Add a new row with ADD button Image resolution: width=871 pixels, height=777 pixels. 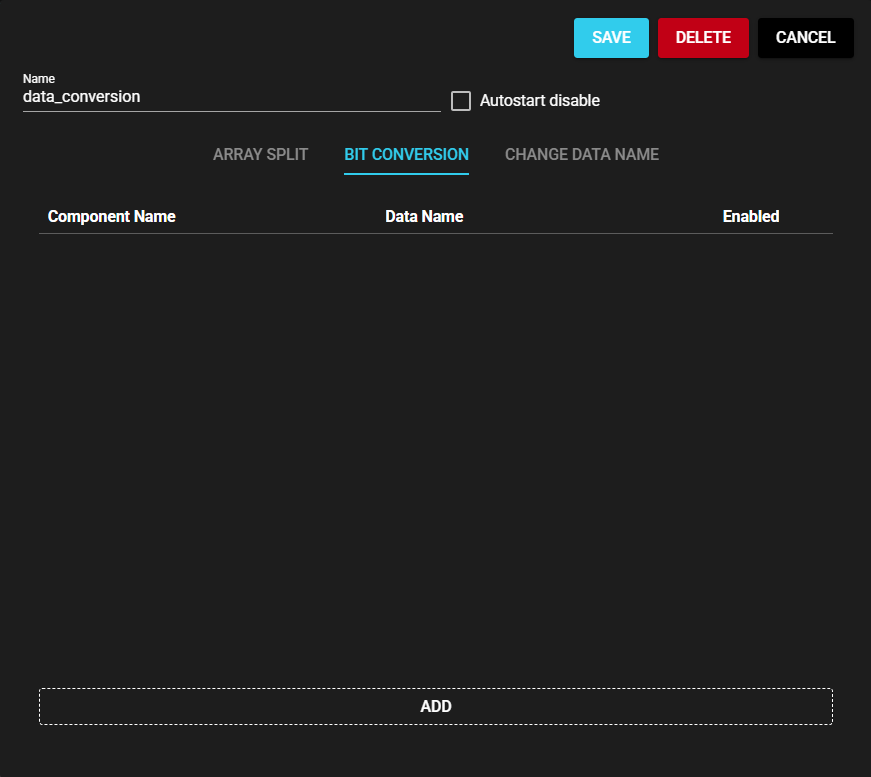point(436,706)
